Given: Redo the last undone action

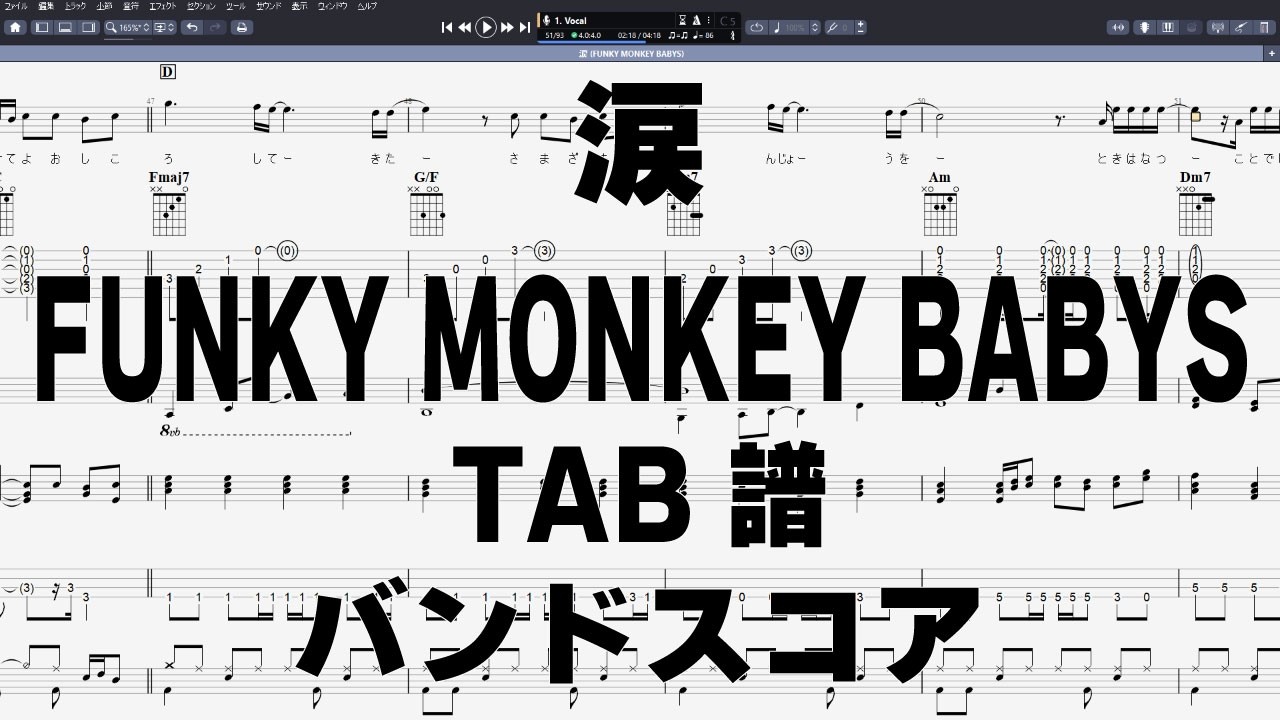Looking at the screenshot, I should coord(215,27).
